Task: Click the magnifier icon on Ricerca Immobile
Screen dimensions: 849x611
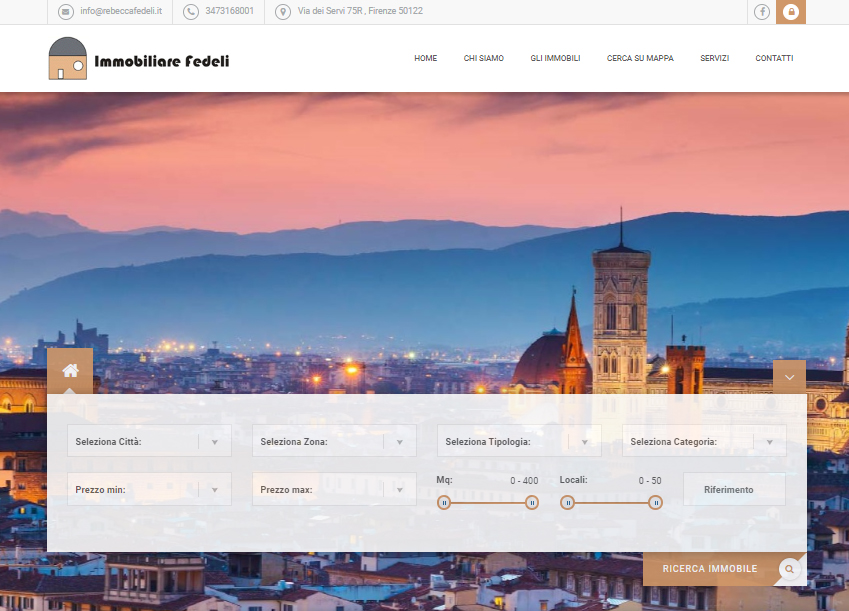Action: [789, 569]
